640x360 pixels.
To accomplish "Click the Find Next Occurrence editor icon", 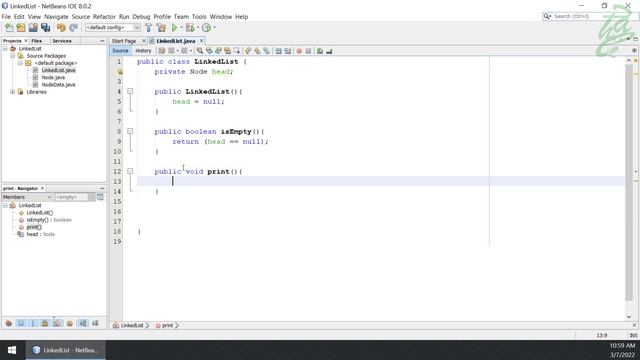I will [218, 51].
